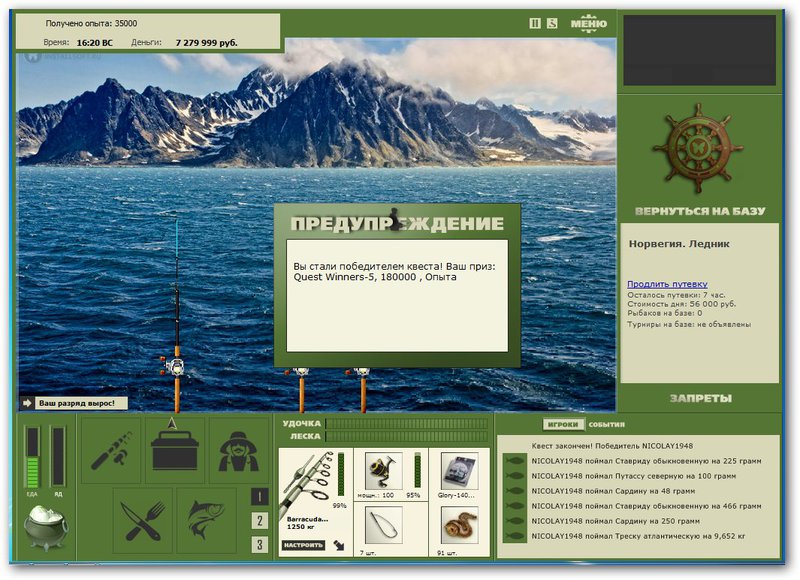
Task: Select the Glory-140 line item
Action: click(459, 471)
